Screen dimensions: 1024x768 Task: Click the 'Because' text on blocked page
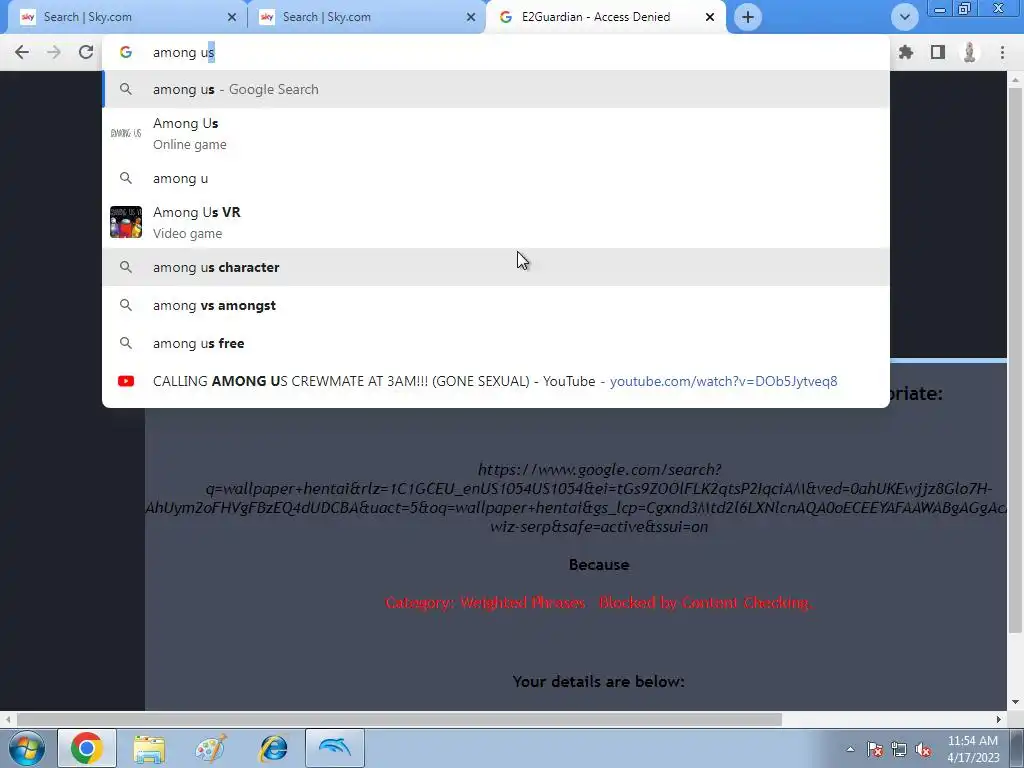[x=599, y=564]
